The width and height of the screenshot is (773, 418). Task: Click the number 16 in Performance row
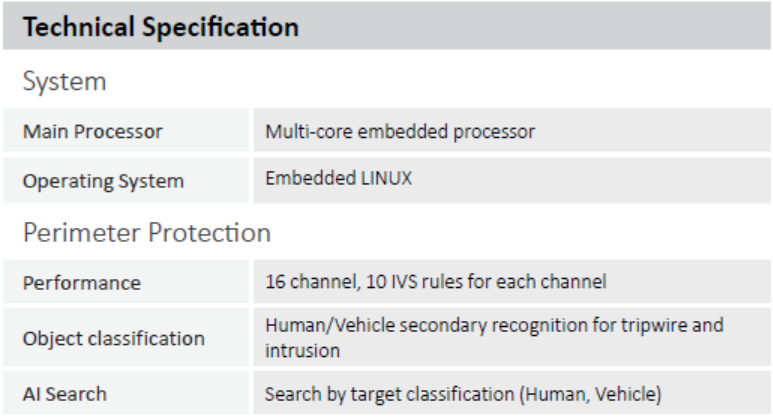(x=275, y=281)
